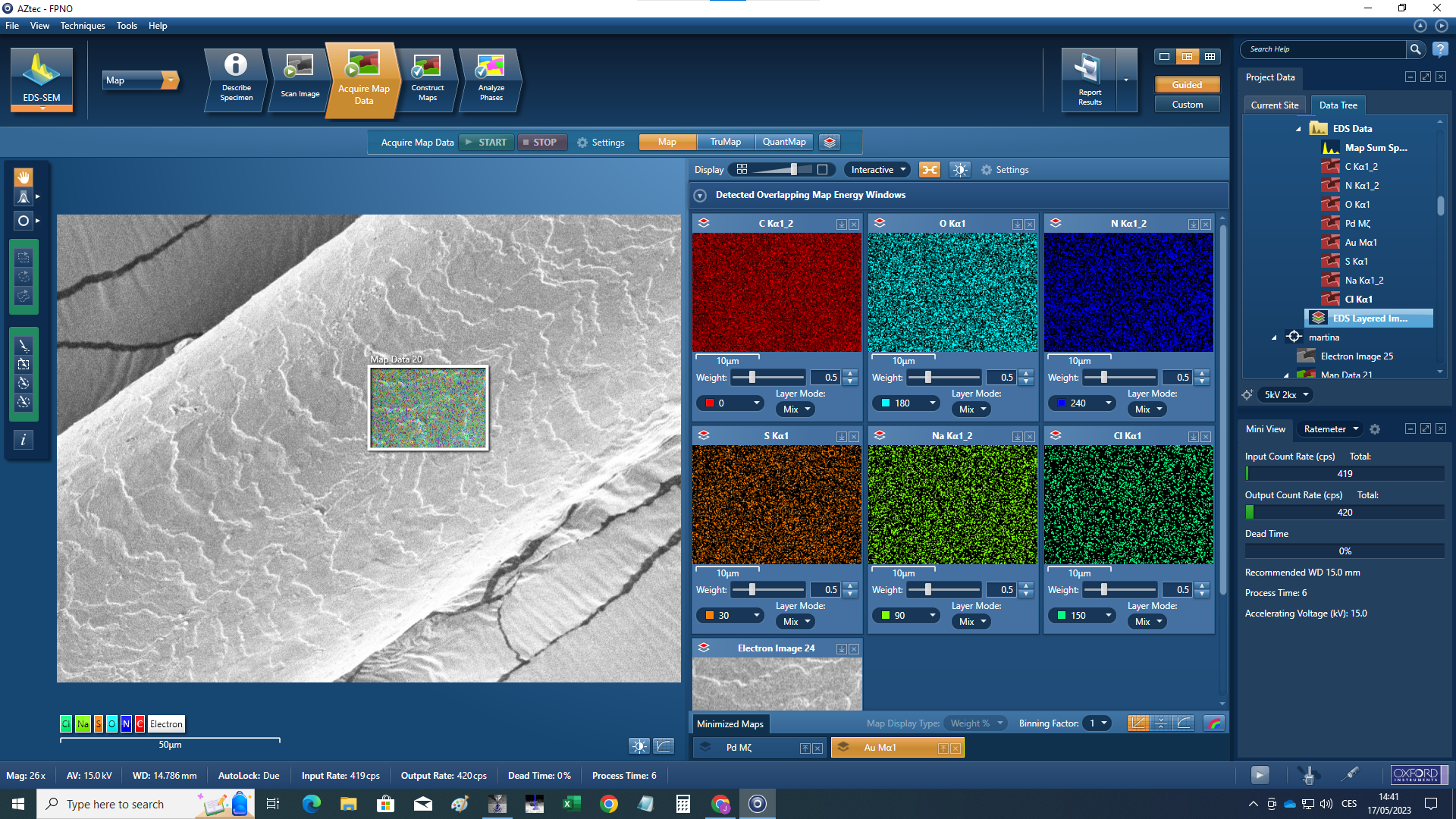
Task: Collapse the EDS Data tree node
Action: (x=1298, y=129)
